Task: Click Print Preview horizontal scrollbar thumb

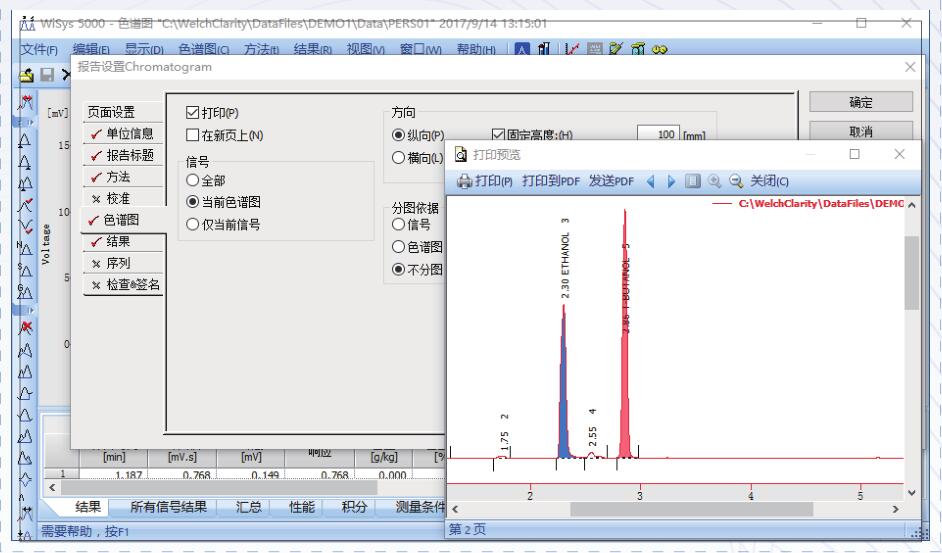Action: tap(691, 509)
